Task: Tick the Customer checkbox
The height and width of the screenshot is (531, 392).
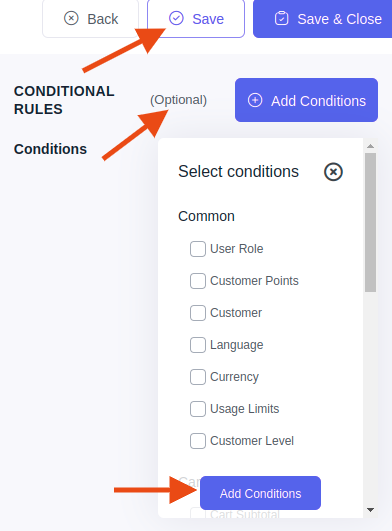Action: pos(198,313)
